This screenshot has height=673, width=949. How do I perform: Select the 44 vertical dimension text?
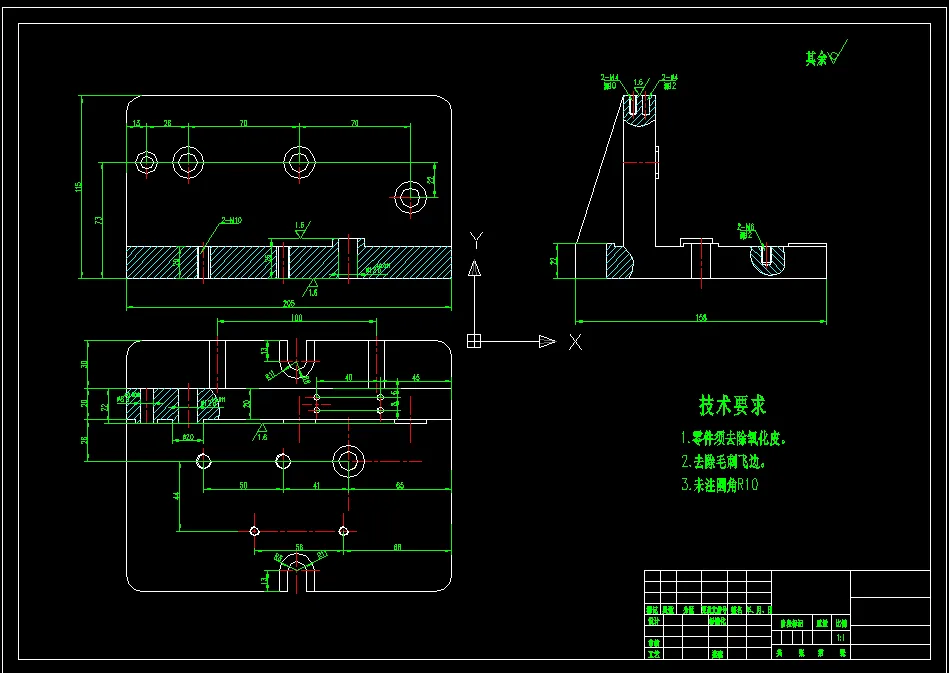(x=177, y=495)
